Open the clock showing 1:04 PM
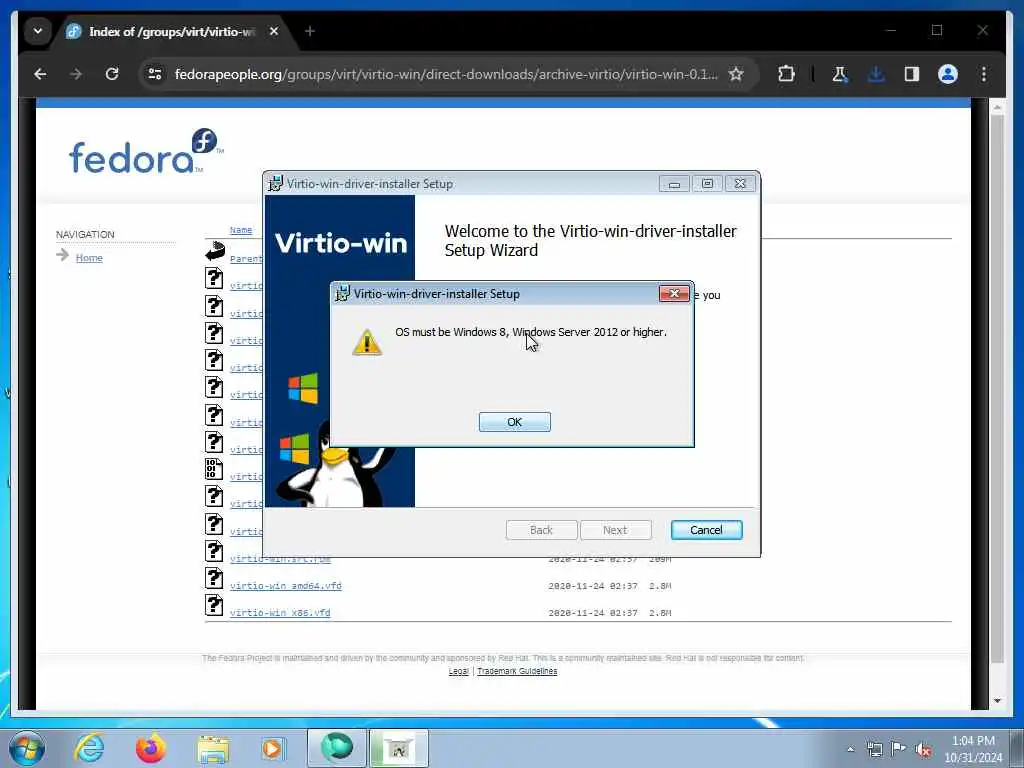Viewport: 1024px width, 768px height. [973, 749]
